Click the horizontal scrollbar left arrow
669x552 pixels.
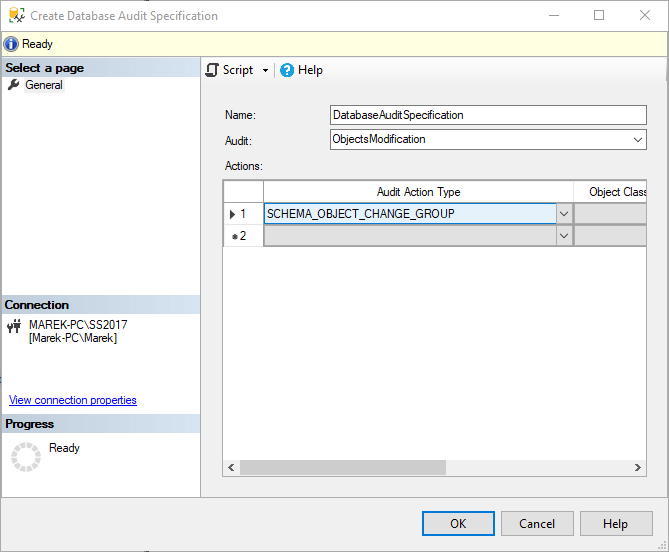(x=231, y=468)
